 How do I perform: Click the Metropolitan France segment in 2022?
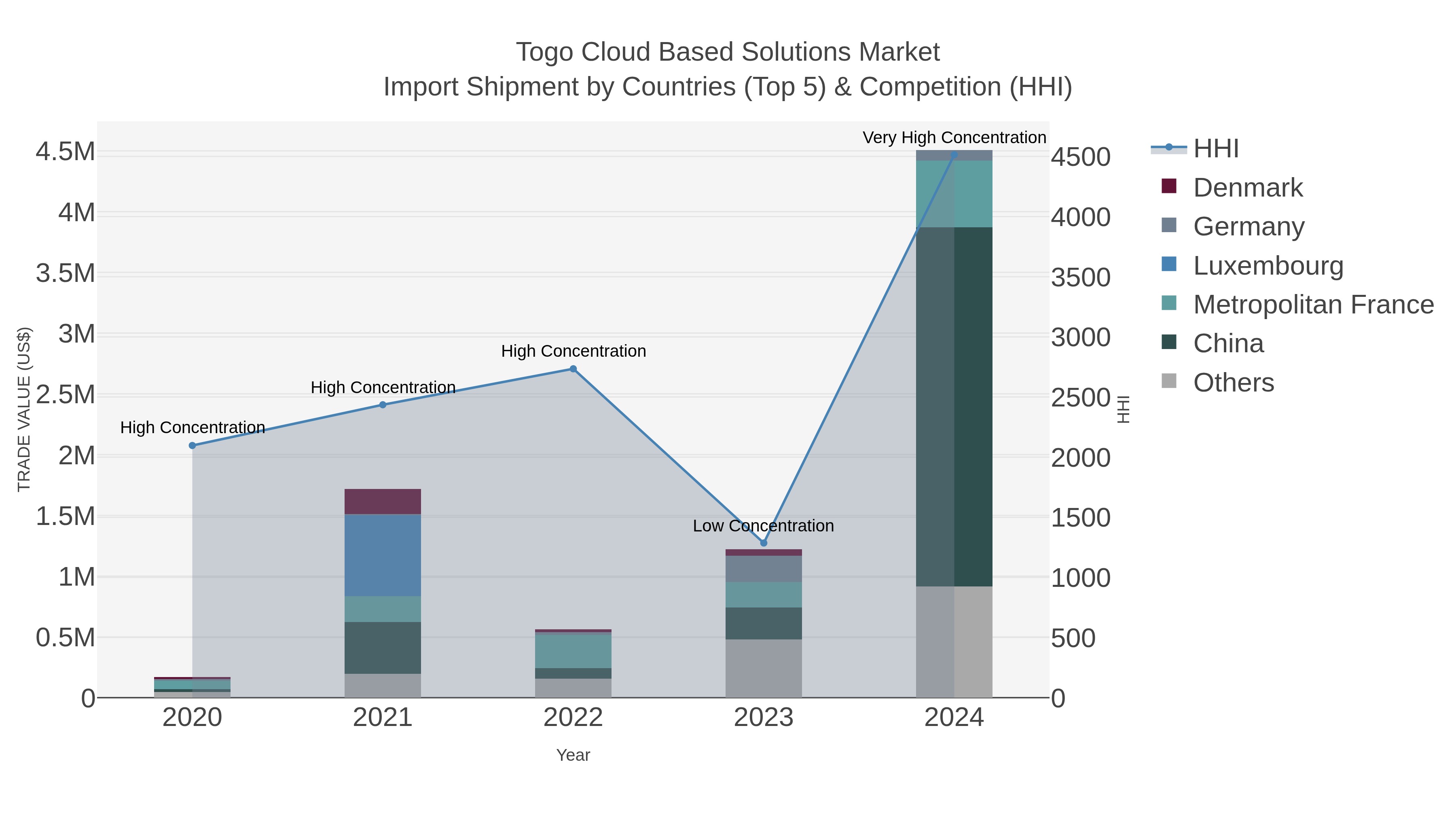coord(573,652)
